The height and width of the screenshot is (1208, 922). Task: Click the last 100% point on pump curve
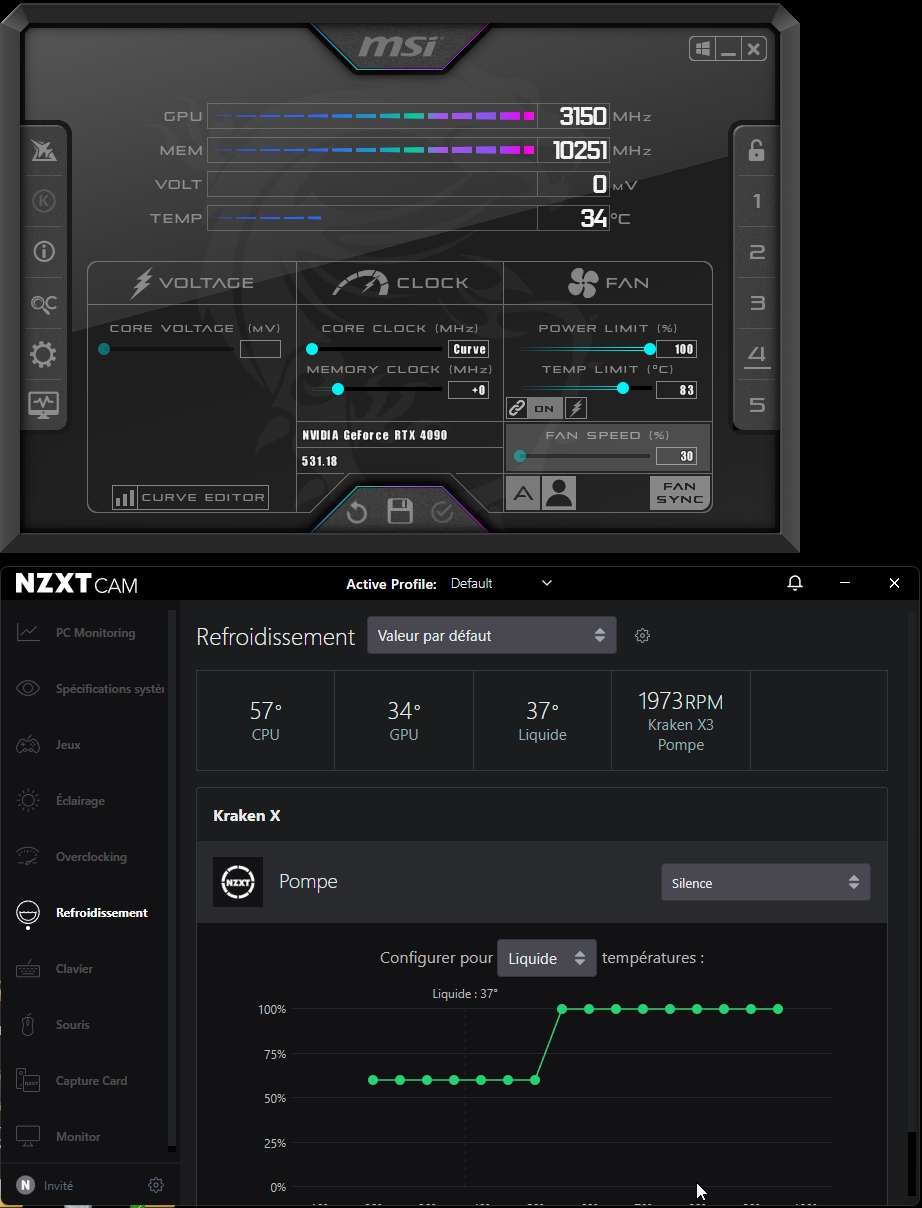pyautogui.click(x=778, y=1009)
